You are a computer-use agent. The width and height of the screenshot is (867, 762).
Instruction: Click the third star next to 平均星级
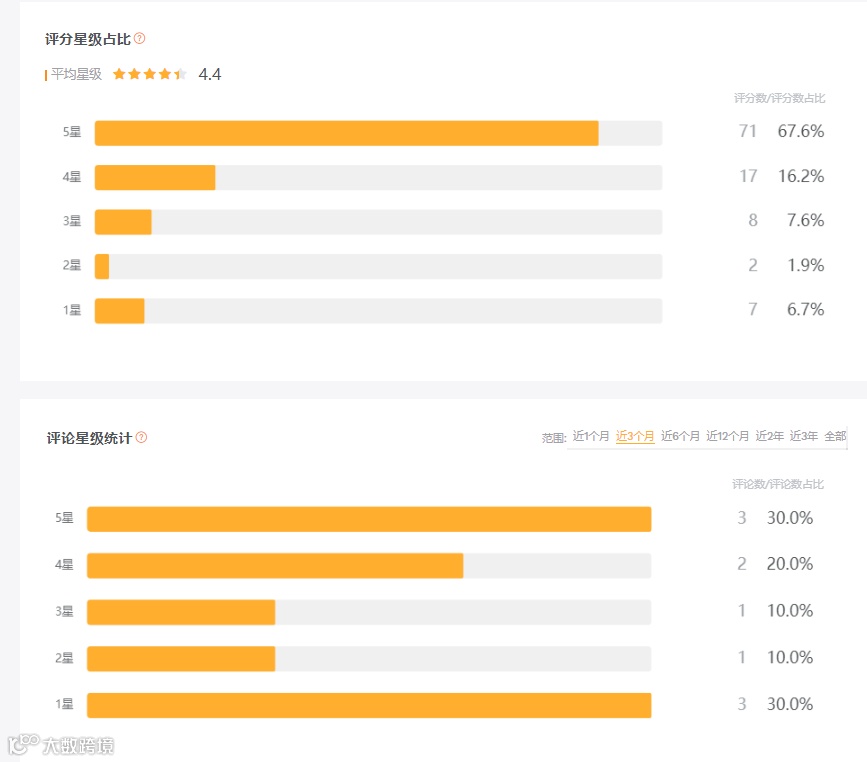(x=147, y=73)
